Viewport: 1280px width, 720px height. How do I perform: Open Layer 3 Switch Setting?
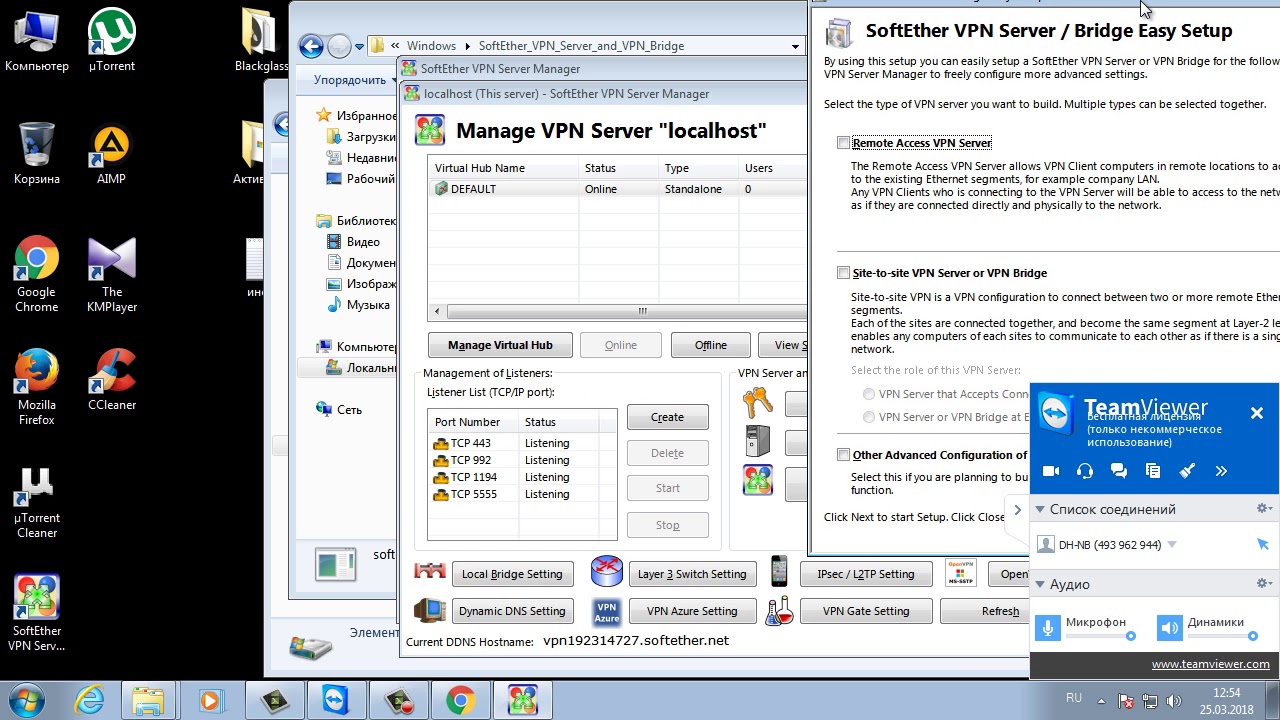coord(692,574)
